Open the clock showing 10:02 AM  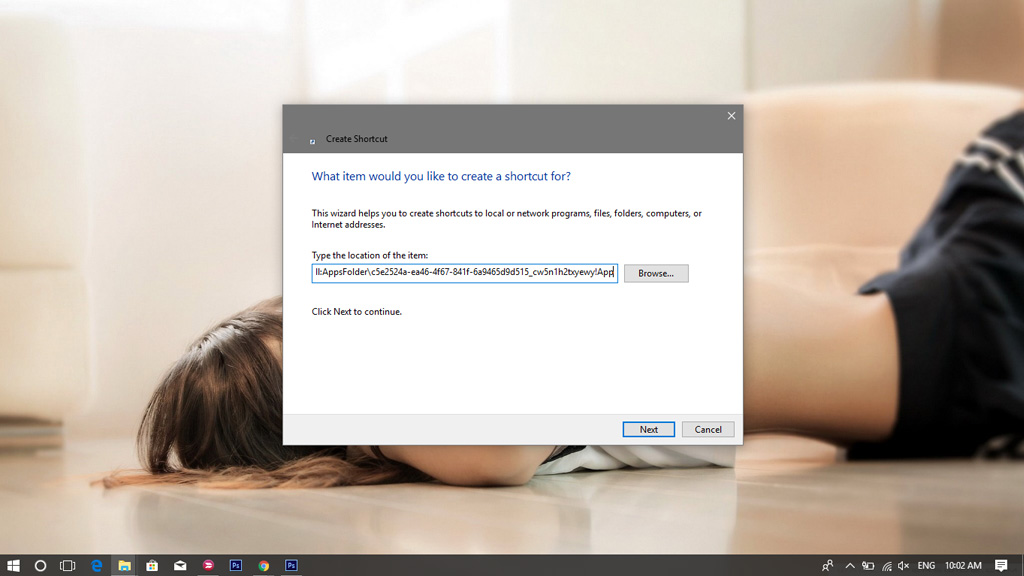(x=963, y=566)
